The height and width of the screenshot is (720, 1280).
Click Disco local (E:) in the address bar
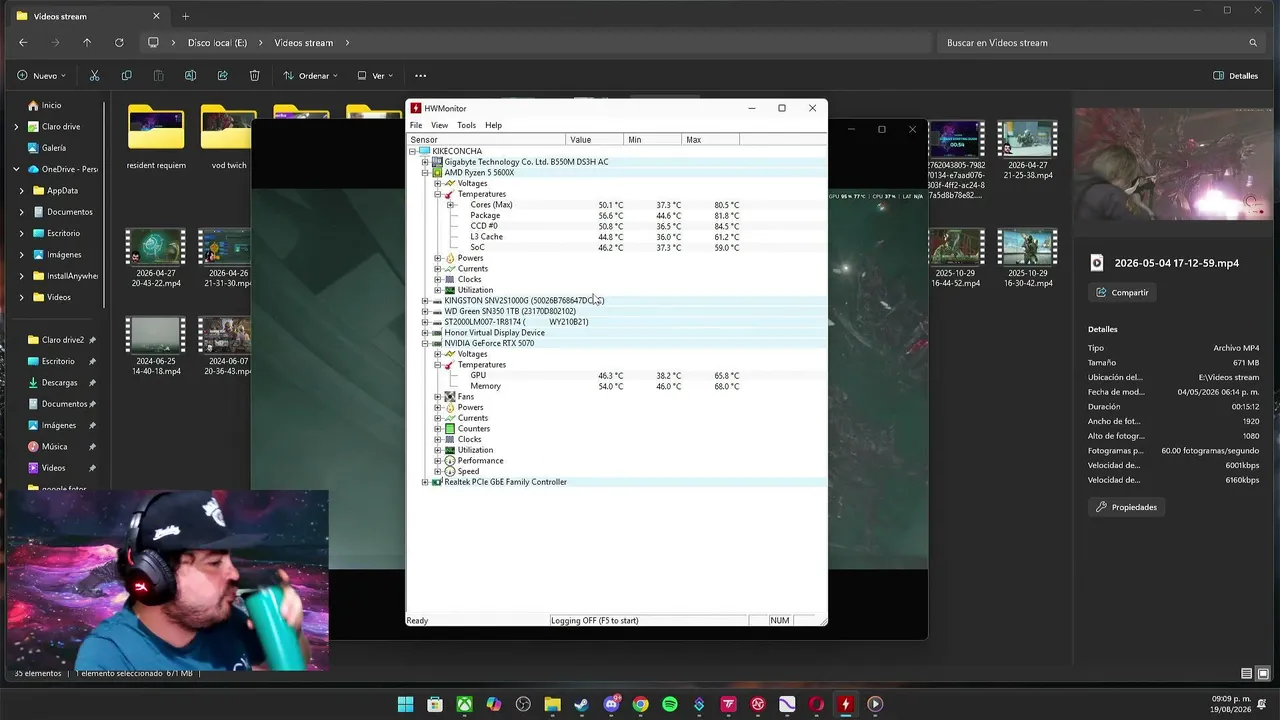pyautogui.click(x=217, y=43)
